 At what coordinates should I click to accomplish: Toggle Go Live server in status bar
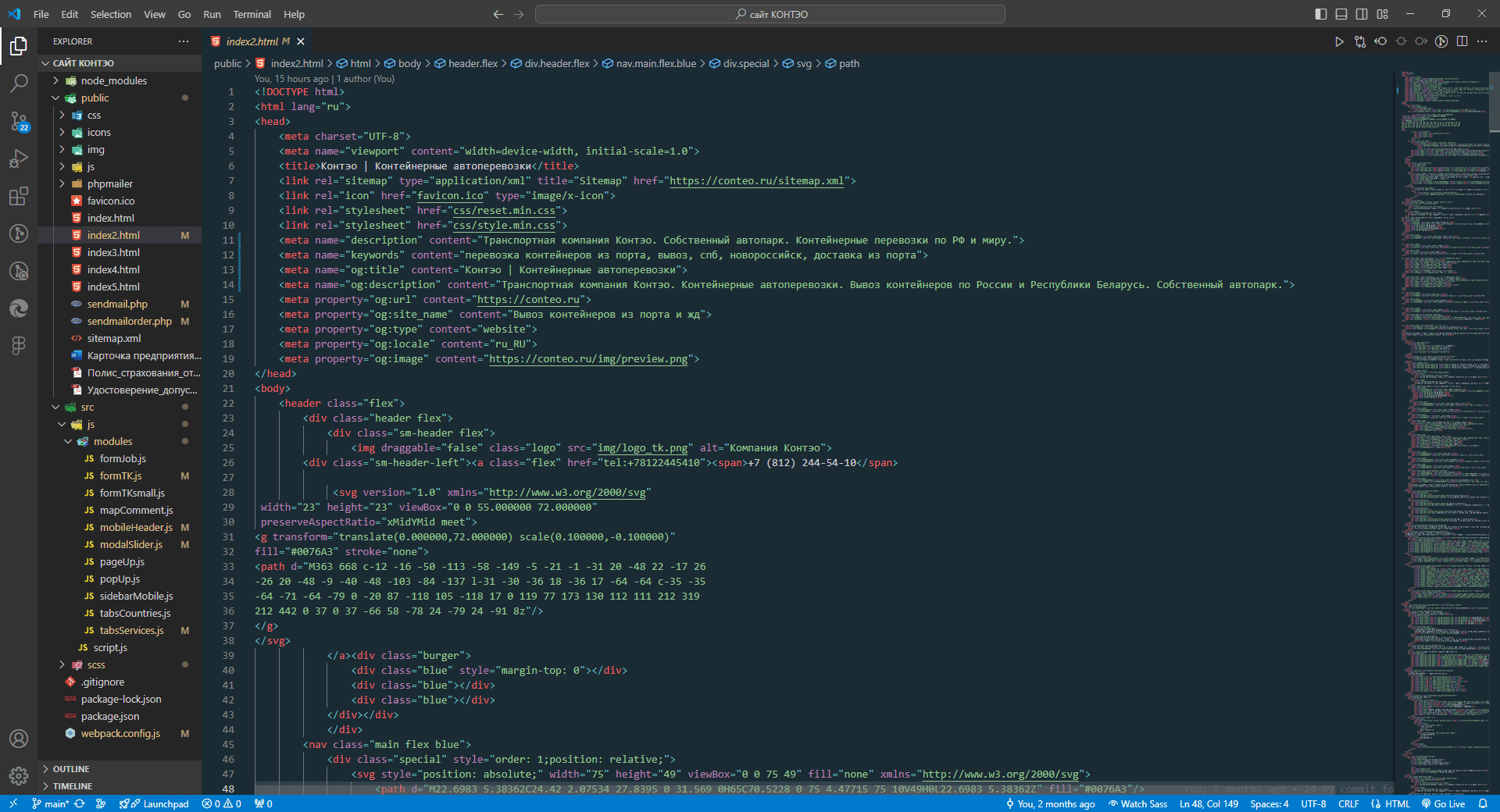[1444, 803]
